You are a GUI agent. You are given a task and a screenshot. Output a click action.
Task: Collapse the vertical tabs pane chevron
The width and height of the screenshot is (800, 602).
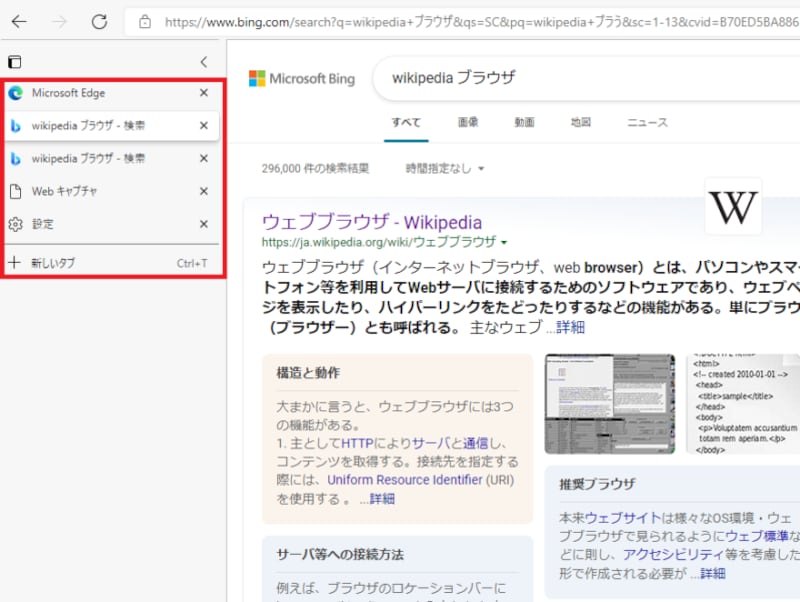tap(204, 62)
